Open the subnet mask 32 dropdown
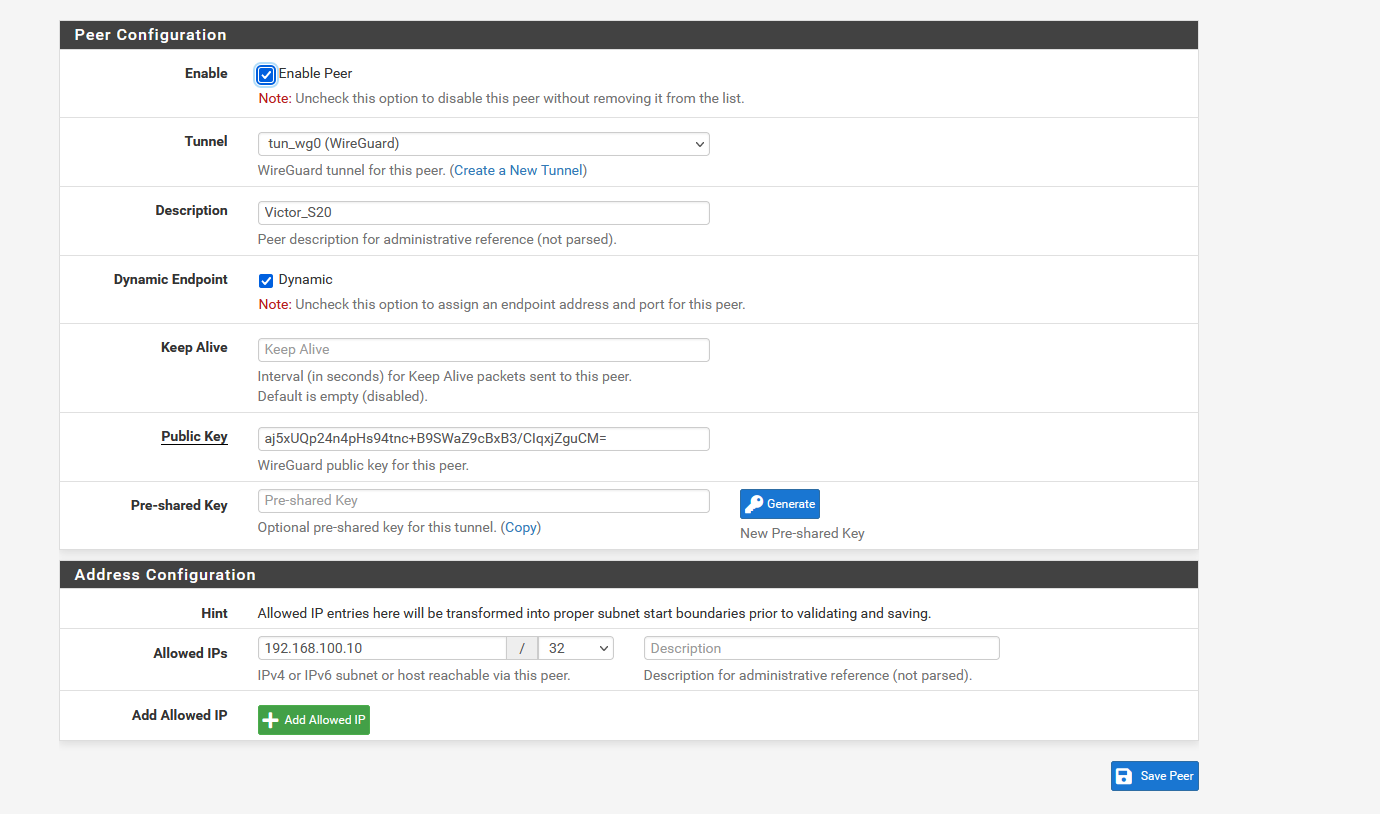The width and height of the screenshot is (1380, 814). point(576,648)
